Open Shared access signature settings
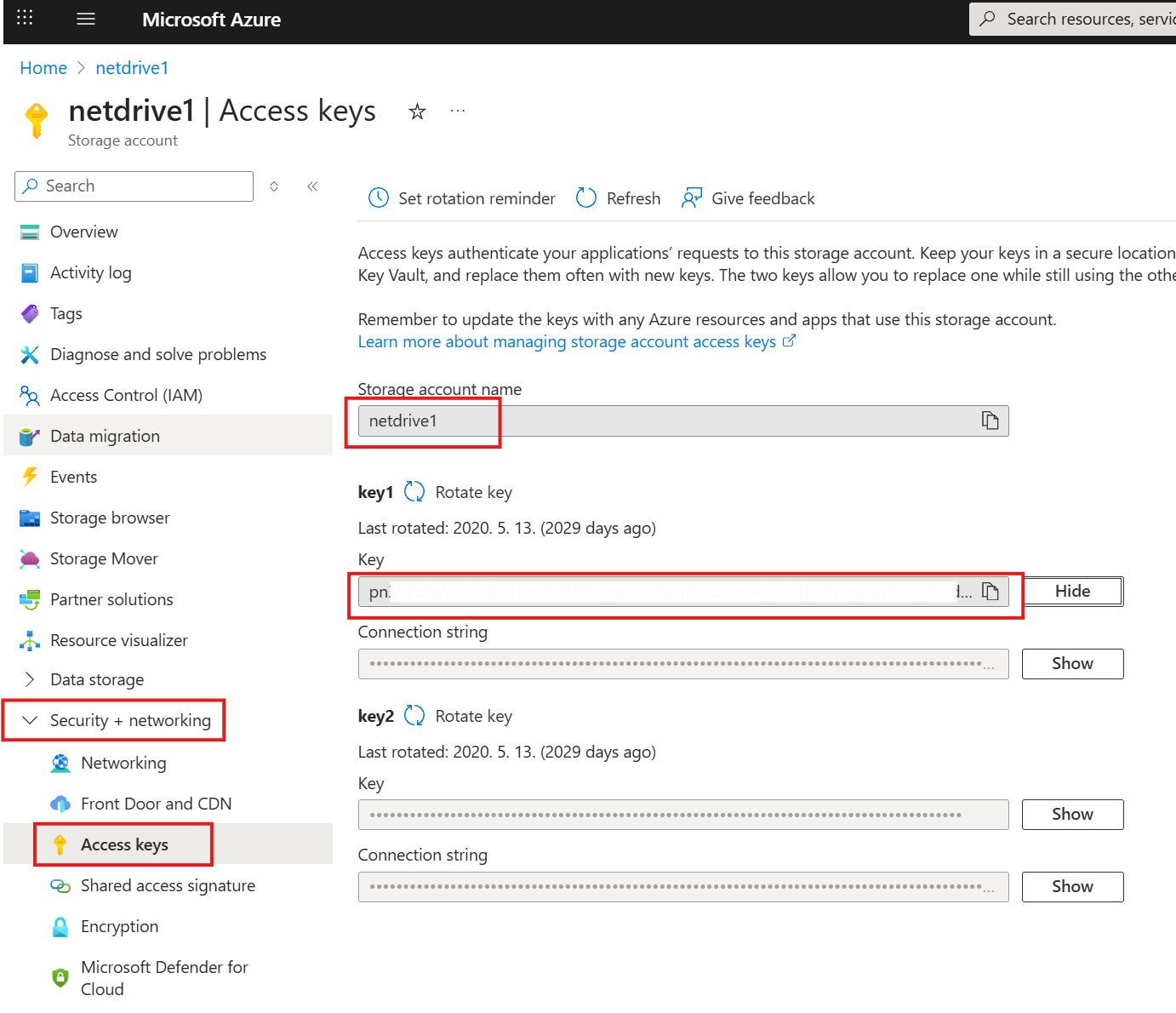 click(167, 885)
